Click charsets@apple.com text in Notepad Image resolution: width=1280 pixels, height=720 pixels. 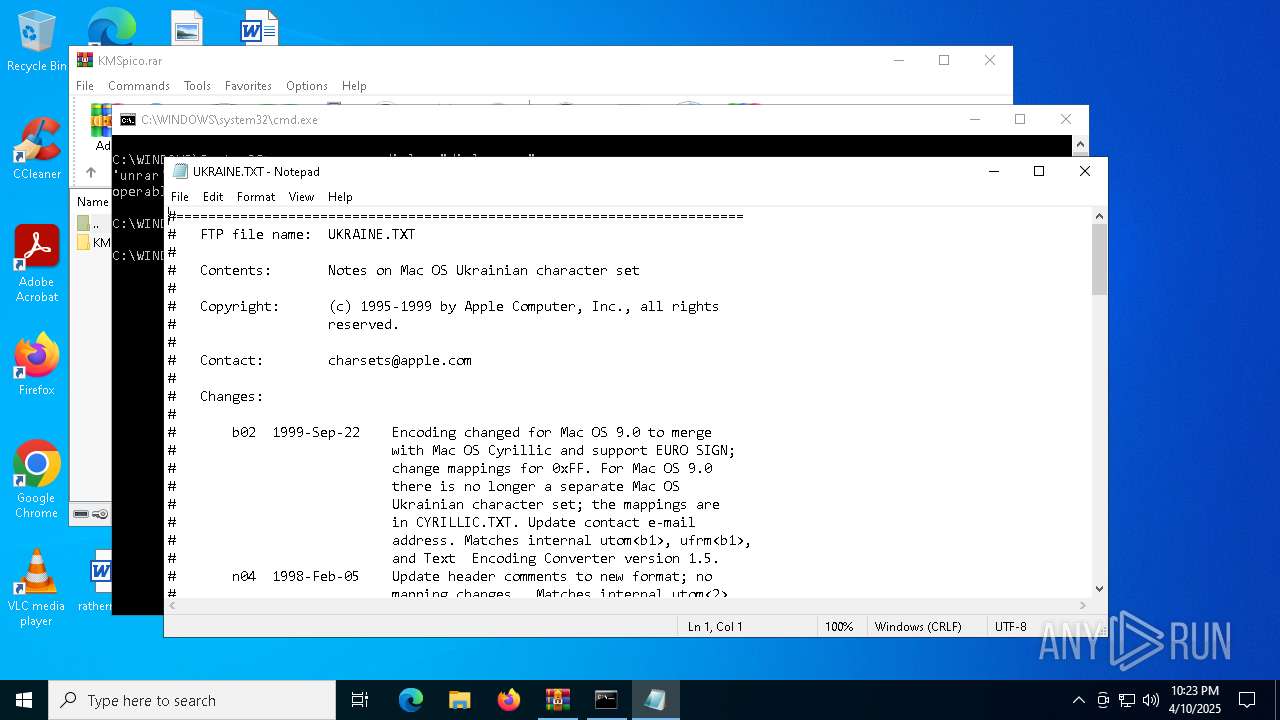coord(399,360)
